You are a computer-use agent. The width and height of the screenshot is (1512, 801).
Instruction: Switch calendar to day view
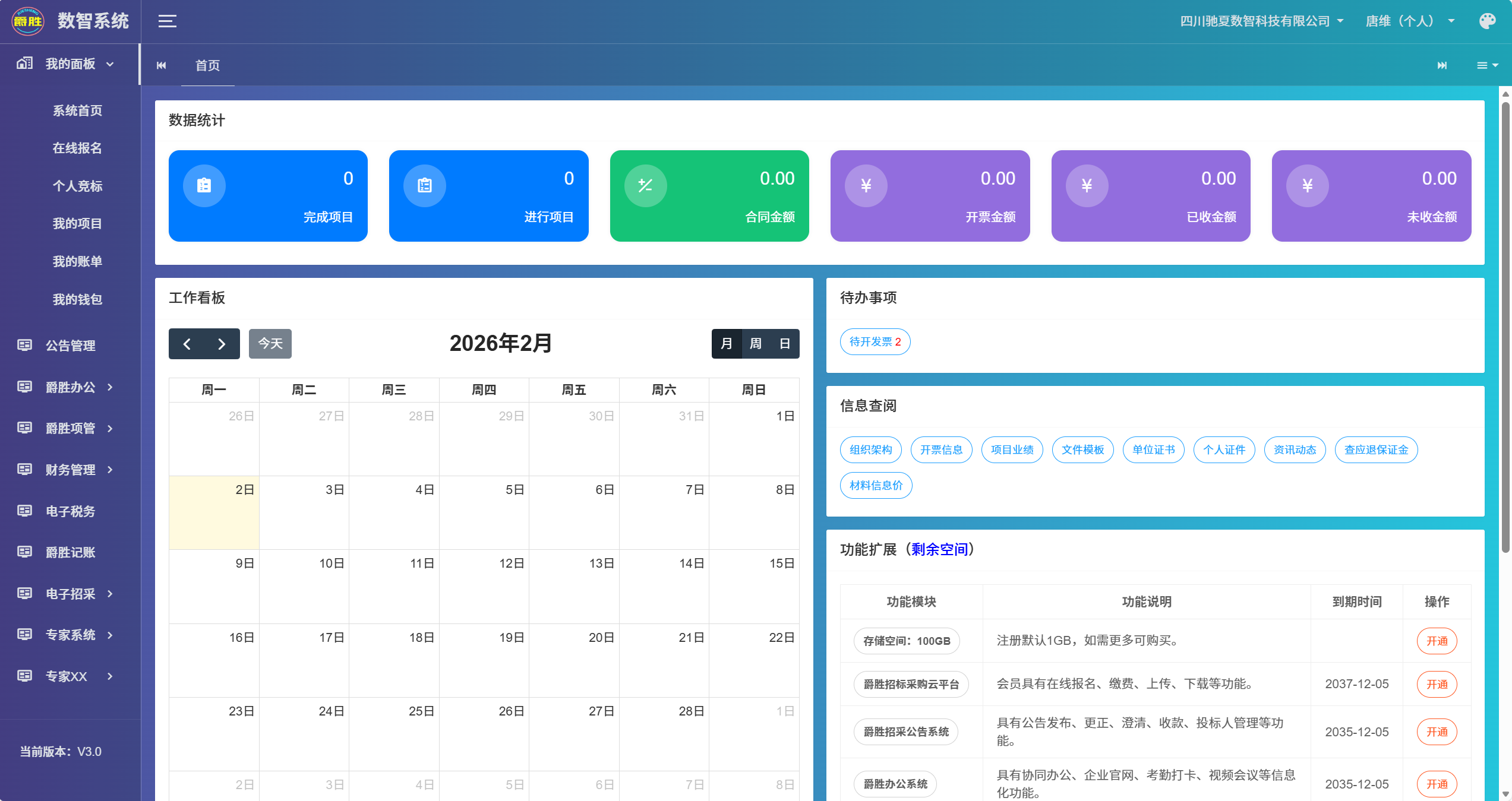pyautogui.click(x=784, y=344)
